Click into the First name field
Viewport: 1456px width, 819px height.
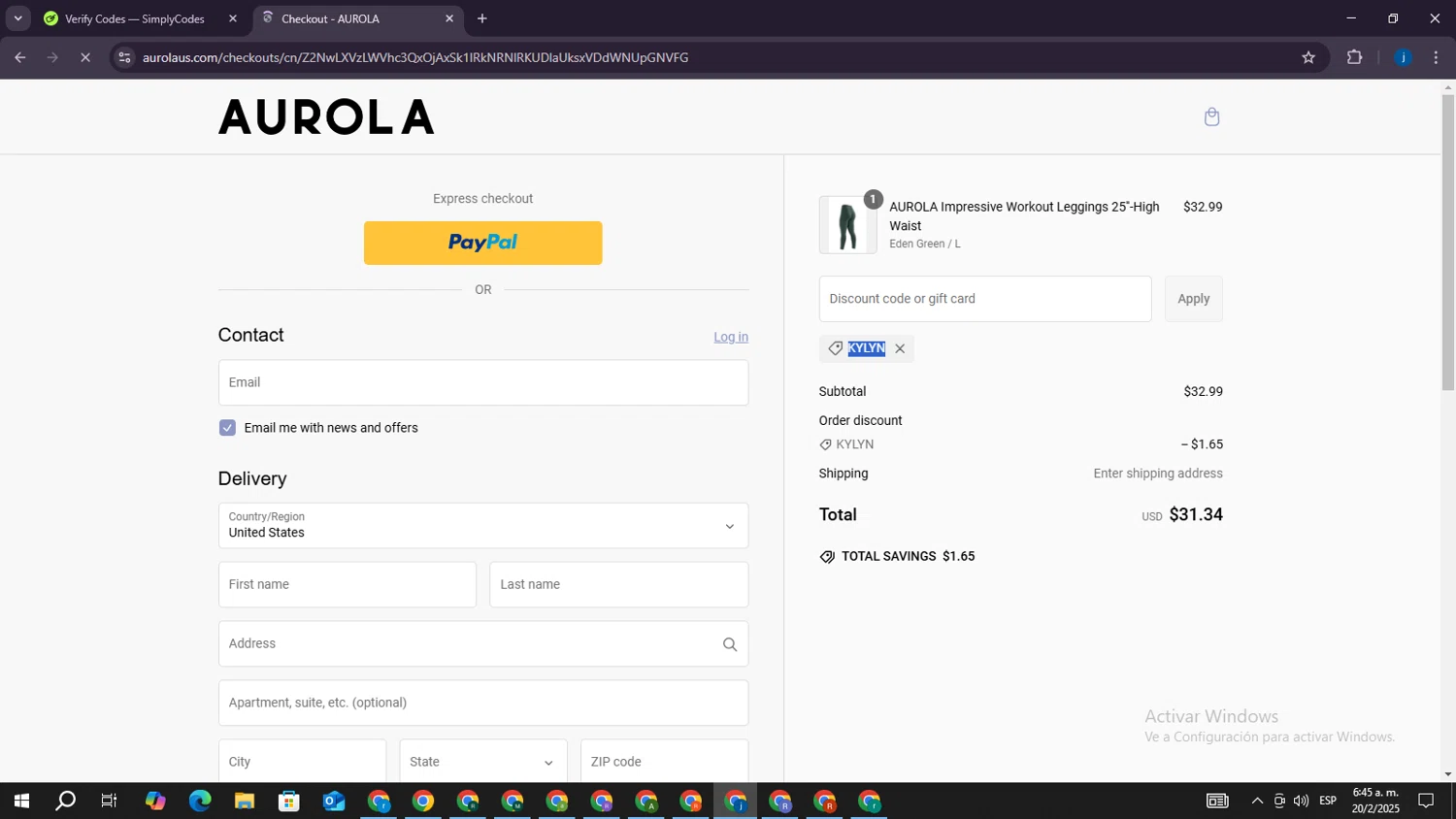347,584
